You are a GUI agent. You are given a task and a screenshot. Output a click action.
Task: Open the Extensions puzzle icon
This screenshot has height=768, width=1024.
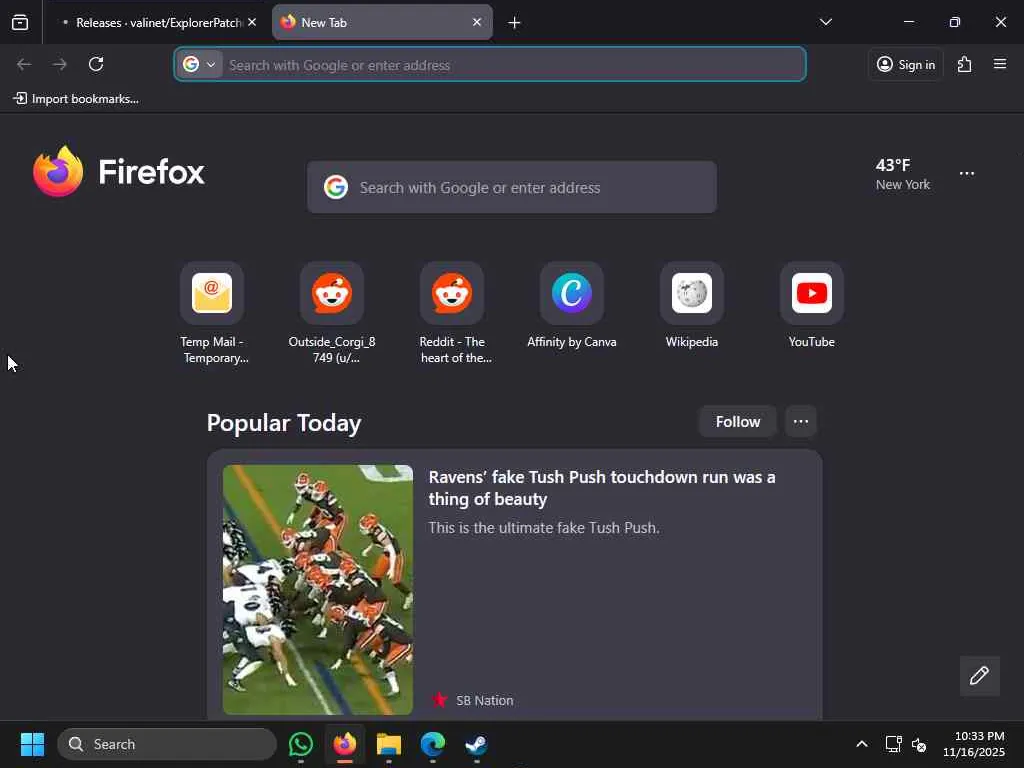[964, 64]
